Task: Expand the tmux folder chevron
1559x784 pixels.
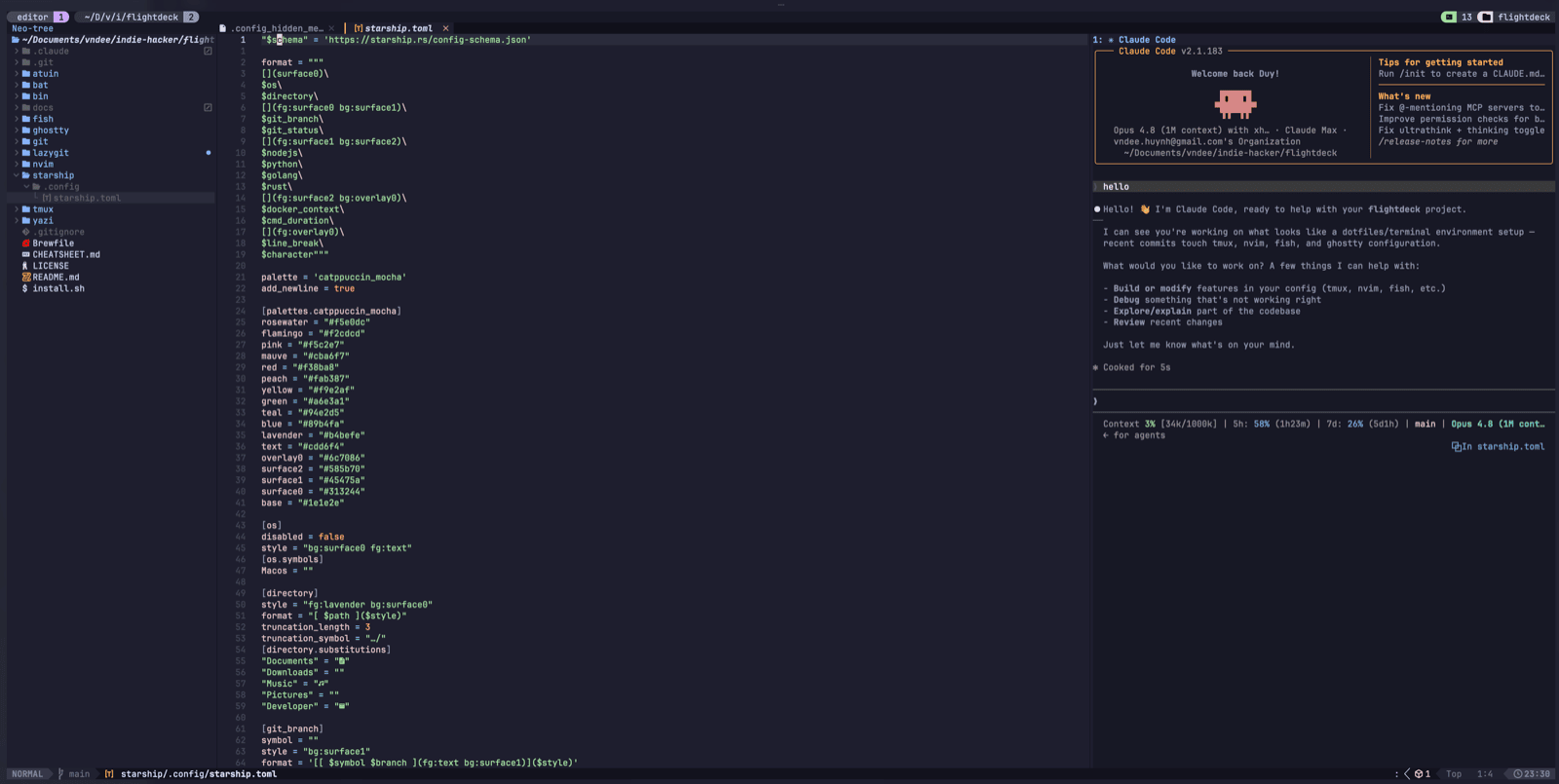Action: [x=17, y=209]
